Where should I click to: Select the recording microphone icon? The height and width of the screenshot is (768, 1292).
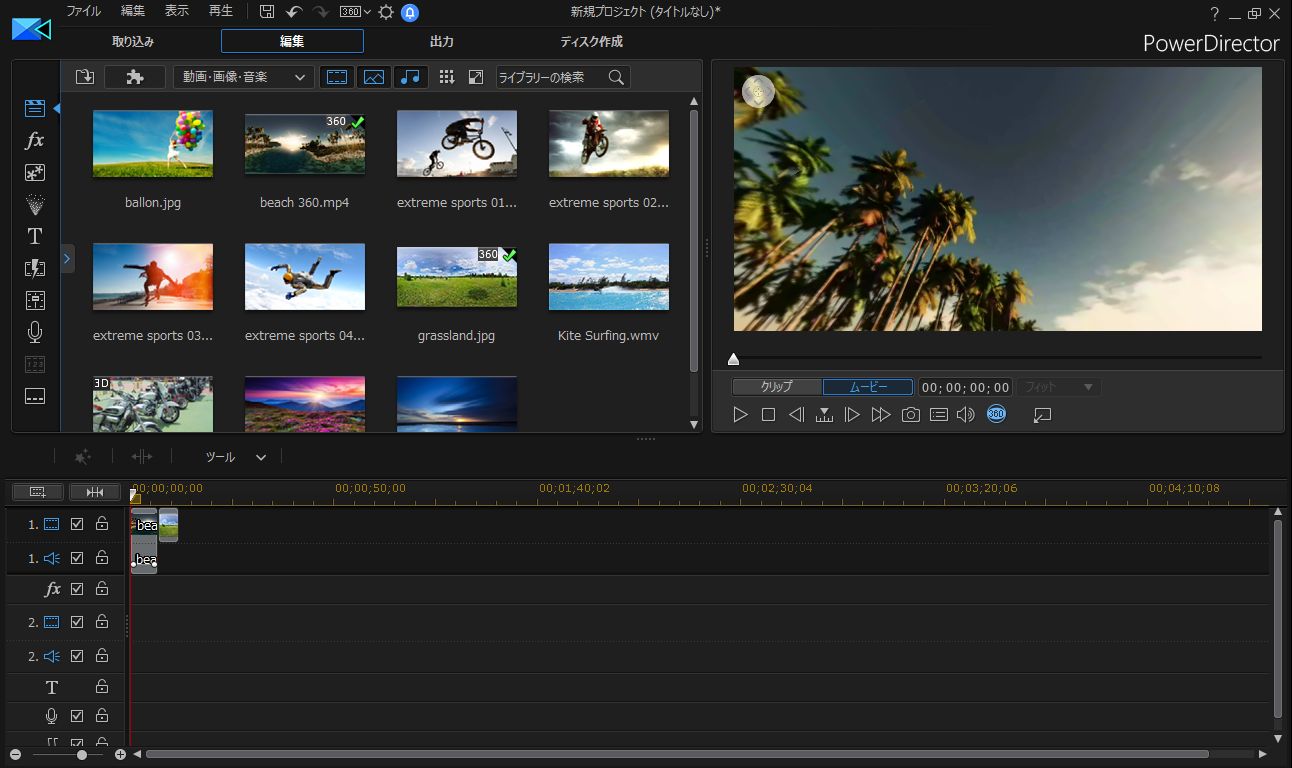click(34, 332)
